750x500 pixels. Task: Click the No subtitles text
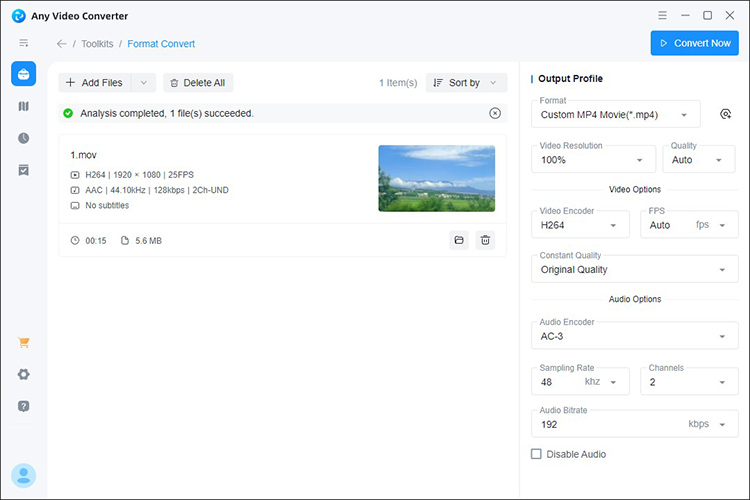(107, 206)
